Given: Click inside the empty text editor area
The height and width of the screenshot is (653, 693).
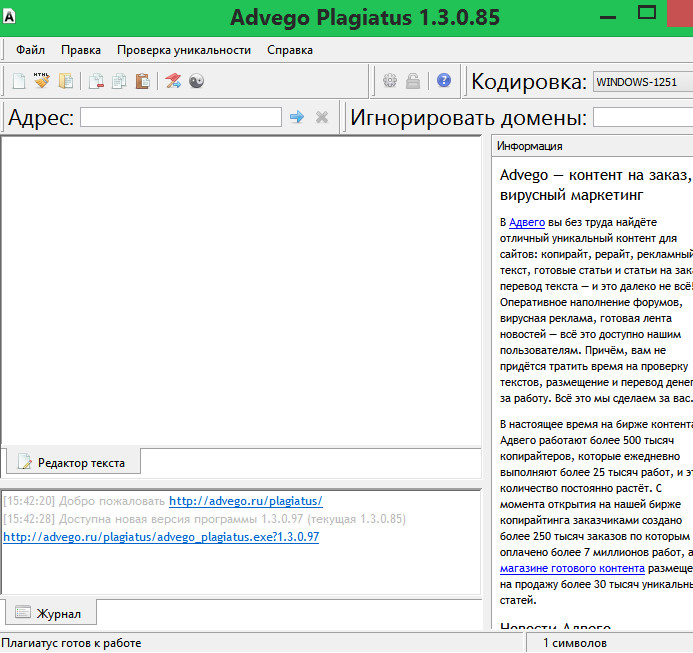Looking at the screenshot, I should pyautogui.click(x=241, y=290).
